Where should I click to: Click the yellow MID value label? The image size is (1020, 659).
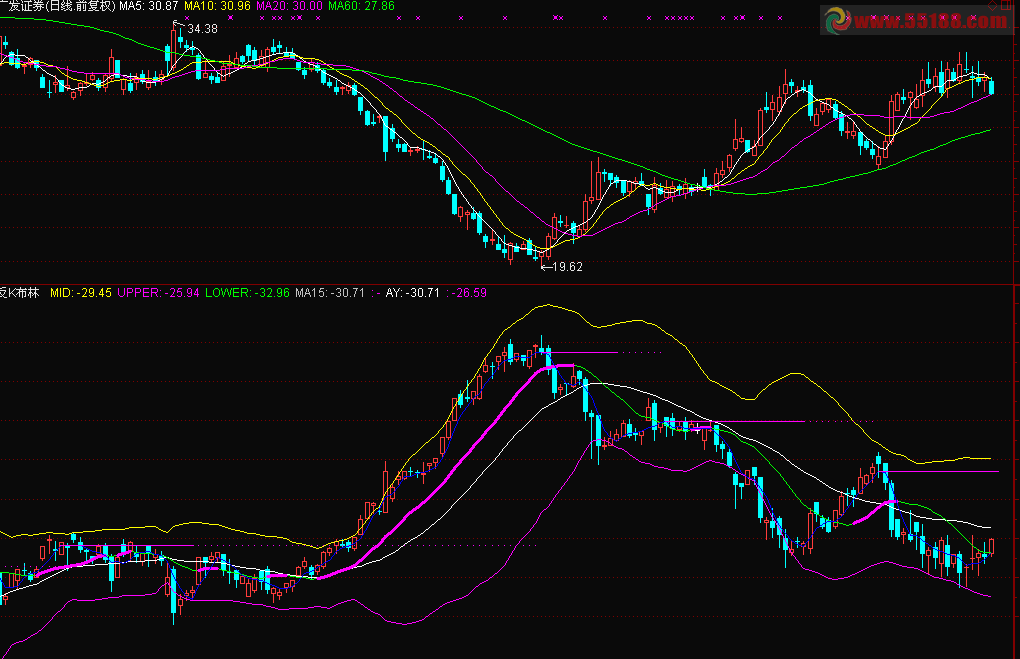[x=81, y=293]
